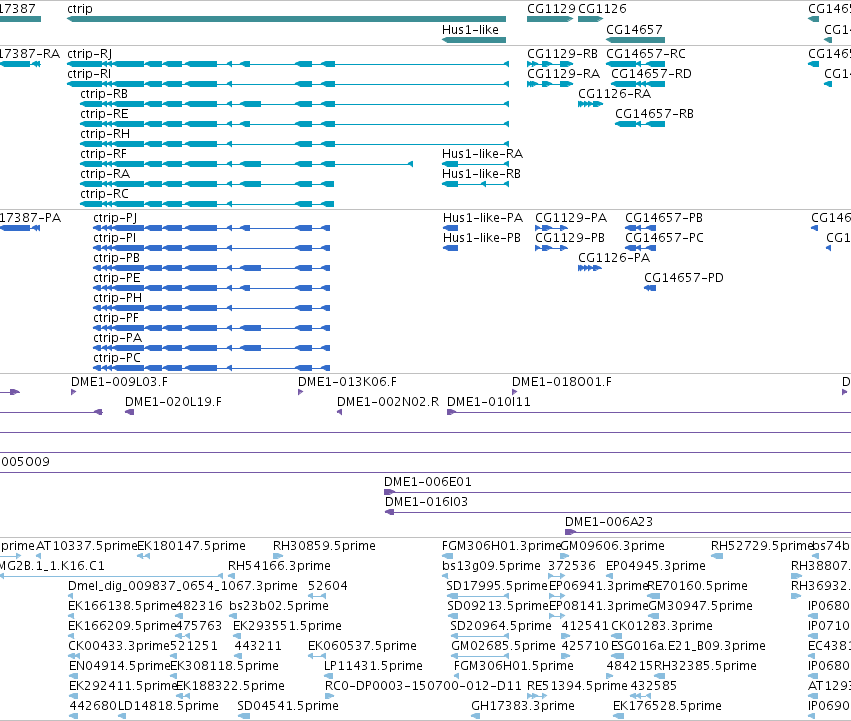Click the DME1-006E01 BAC label
This screenshot has height=721, width=851.
pyautogui.click(x=428, y=482)
